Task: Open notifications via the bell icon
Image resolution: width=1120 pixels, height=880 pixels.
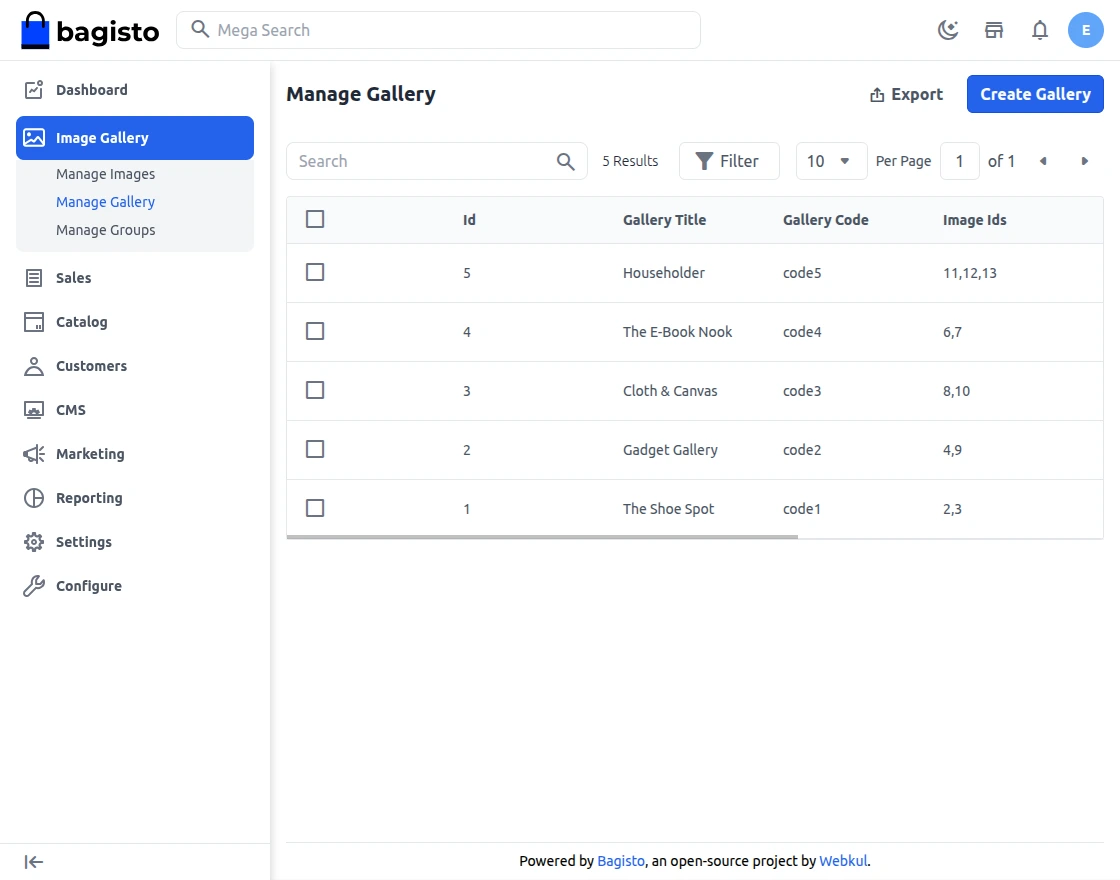Action: tap(1040, 30)
